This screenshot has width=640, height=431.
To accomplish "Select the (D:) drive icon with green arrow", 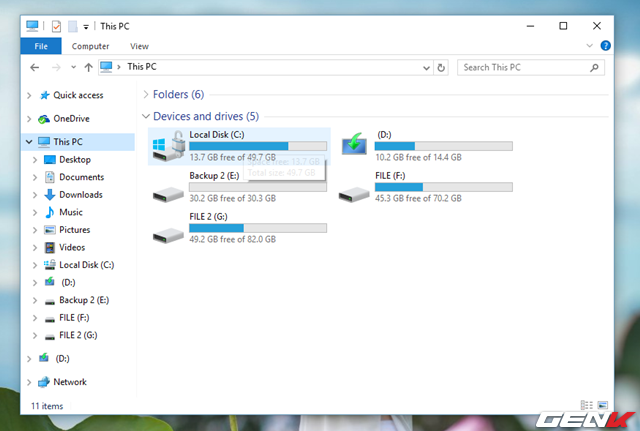I will pos(354,143).
